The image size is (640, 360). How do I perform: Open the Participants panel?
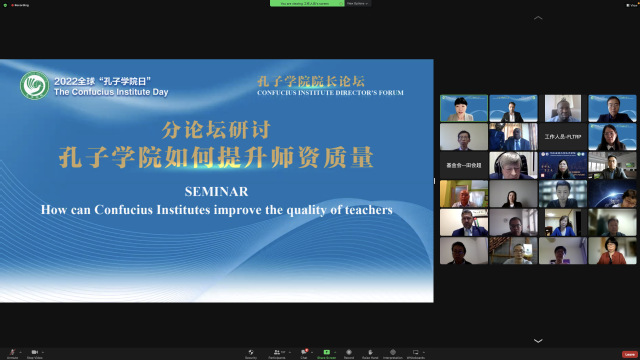tap(277, 352)
